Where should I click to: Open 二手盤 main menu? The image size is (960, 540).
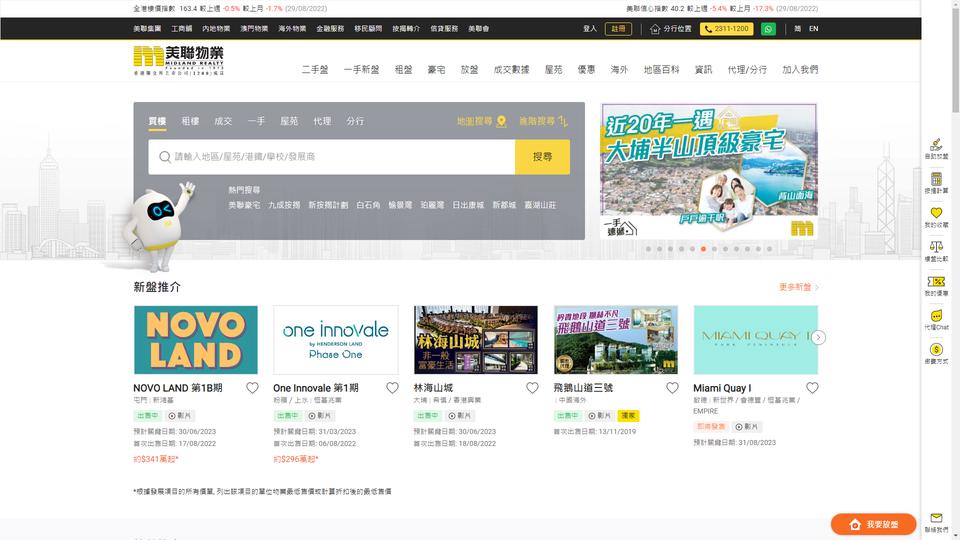tap(315, 70)
